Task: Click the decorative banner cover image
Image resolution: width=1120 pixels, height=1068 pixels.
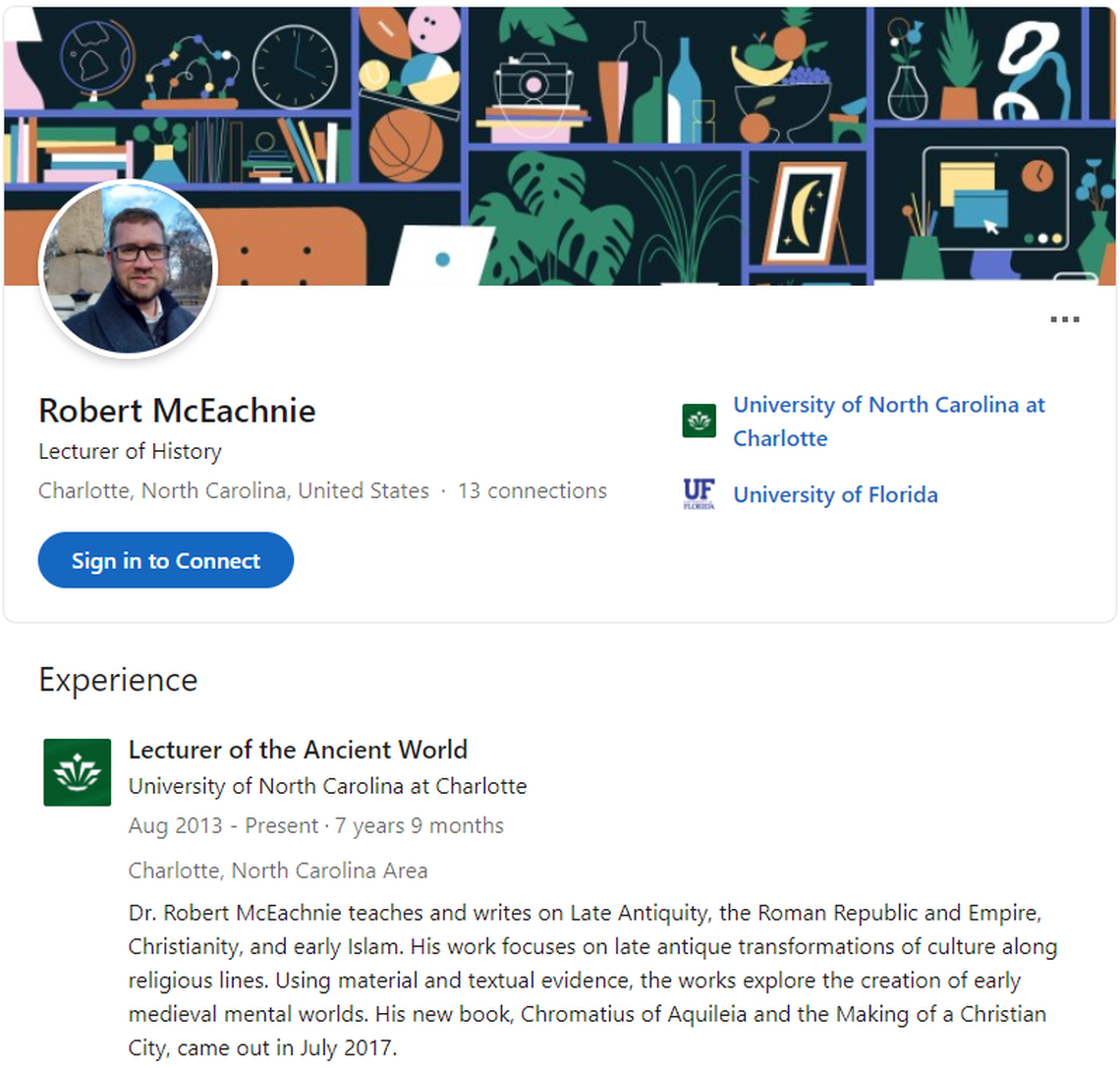Action: coord(560,118)
